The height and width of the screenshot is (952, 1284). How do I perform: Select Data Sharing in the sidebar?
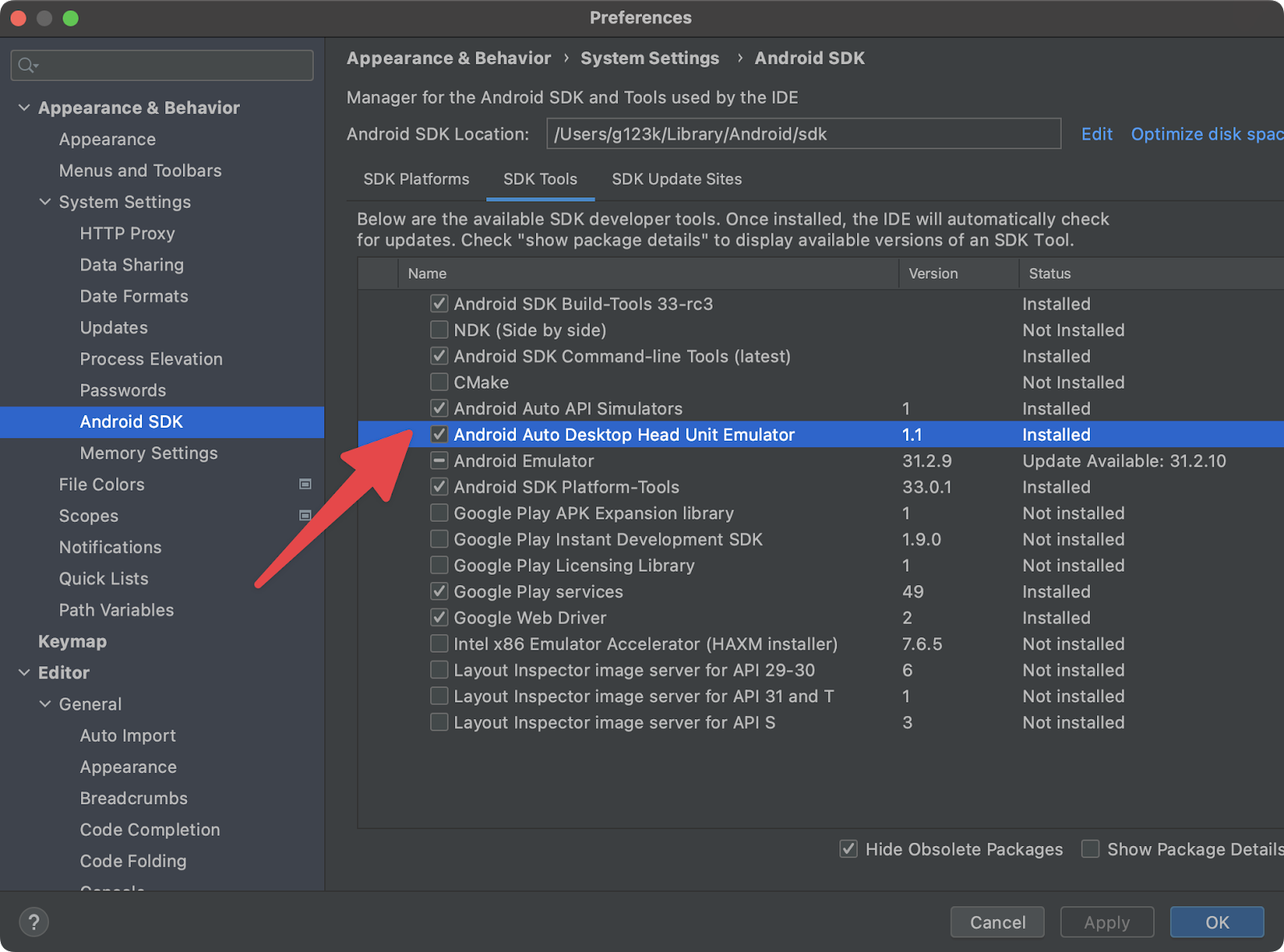132,265
